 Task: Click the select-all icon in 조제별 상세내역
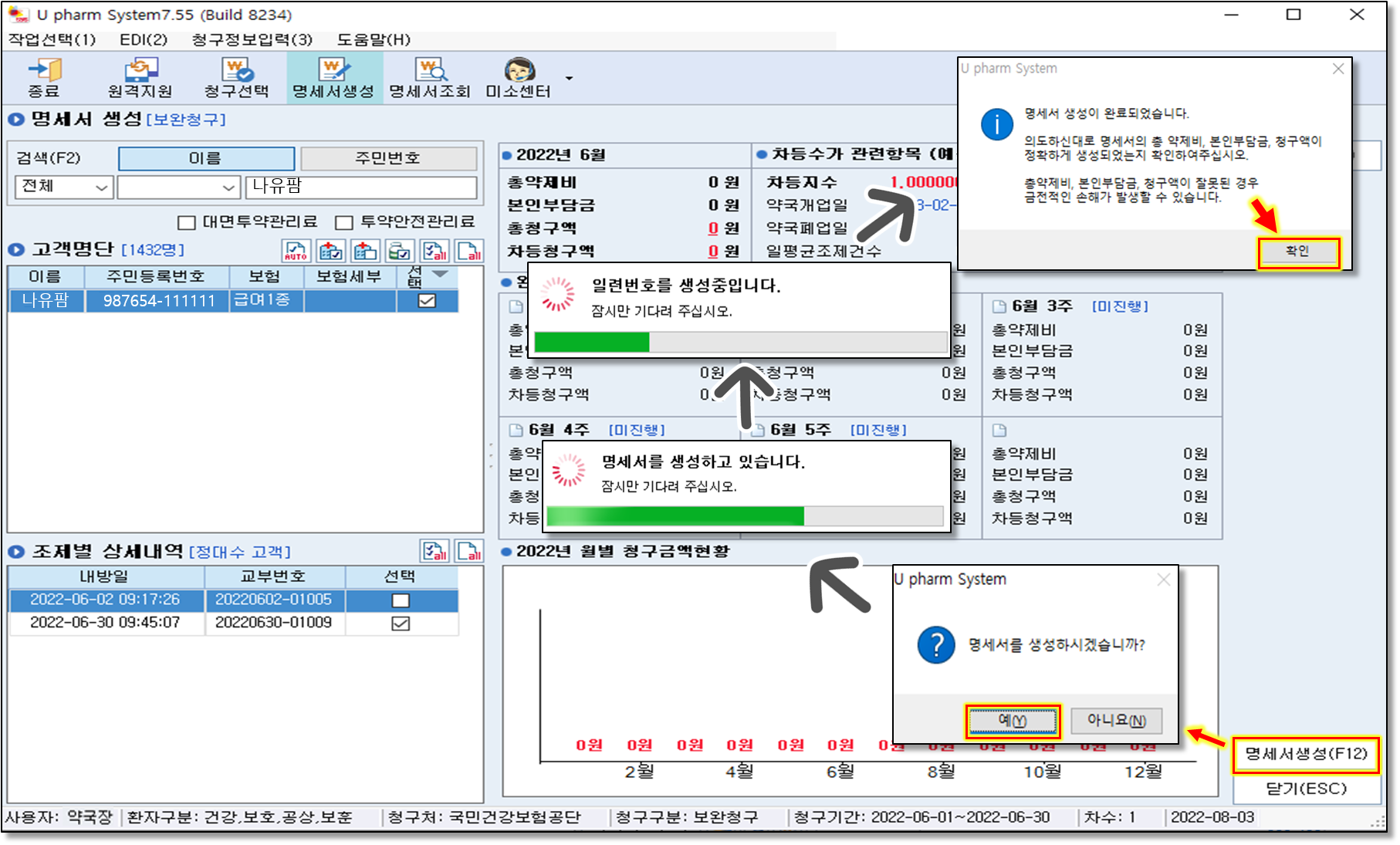pyautogui.click(x=435, y=551)
